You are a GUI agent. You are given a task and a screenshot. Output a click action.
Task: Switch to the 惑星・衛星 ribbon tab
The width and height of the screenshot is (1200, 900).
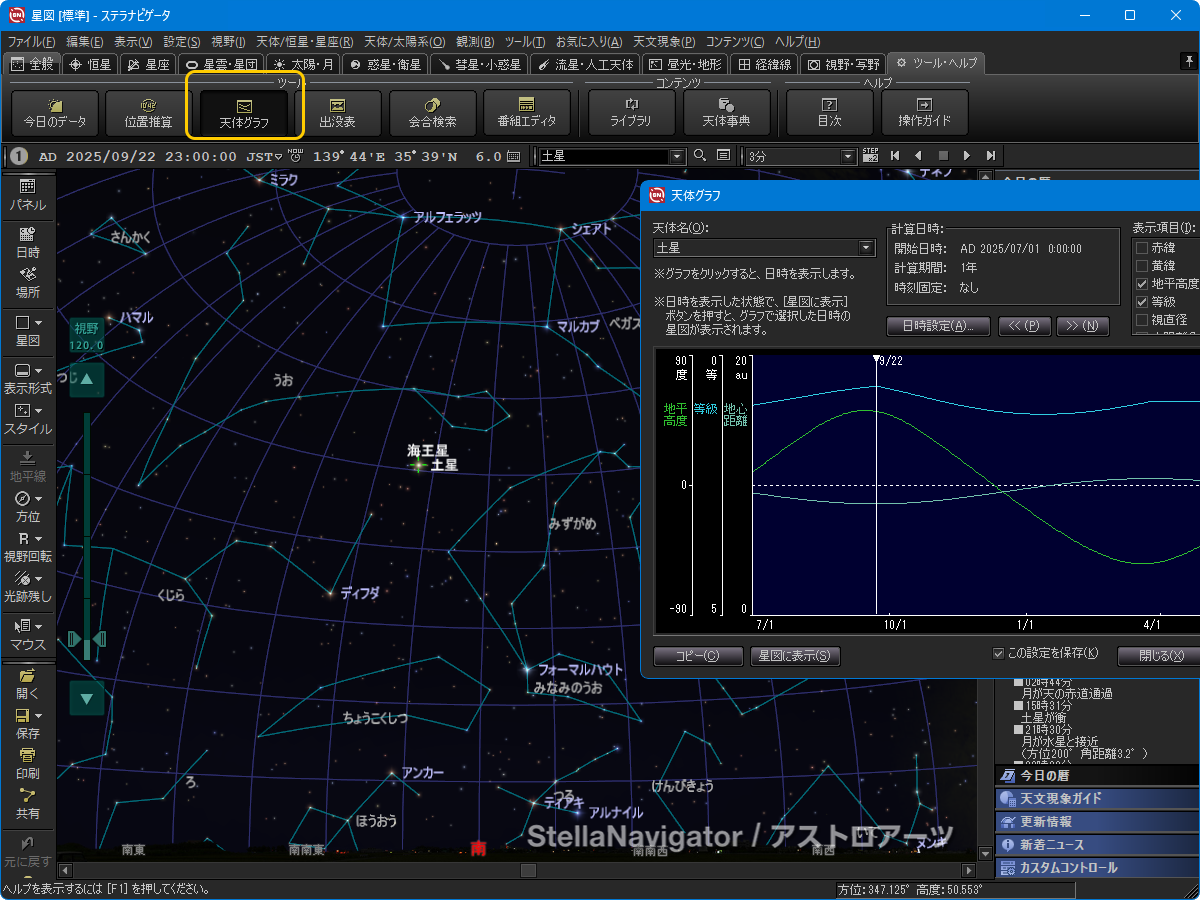pos(385,64)
